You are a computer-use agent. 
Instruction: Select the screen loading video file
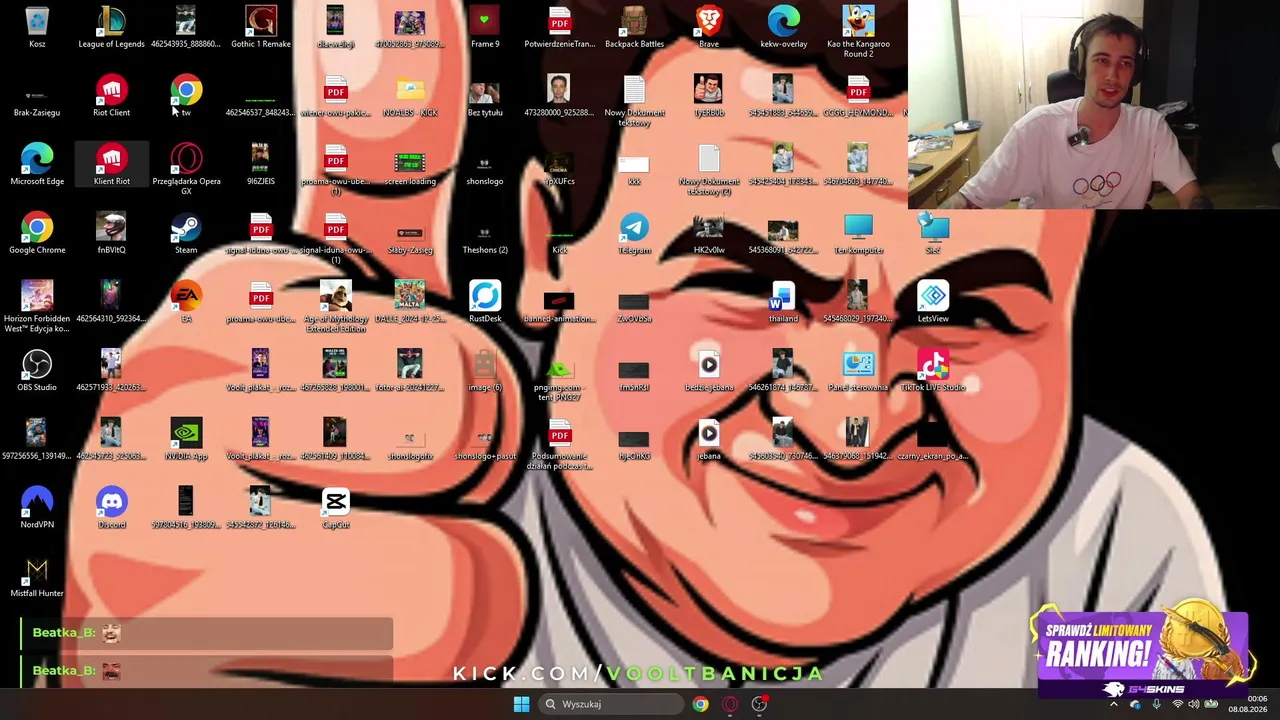pyautogui.click(x=410, y=165)
